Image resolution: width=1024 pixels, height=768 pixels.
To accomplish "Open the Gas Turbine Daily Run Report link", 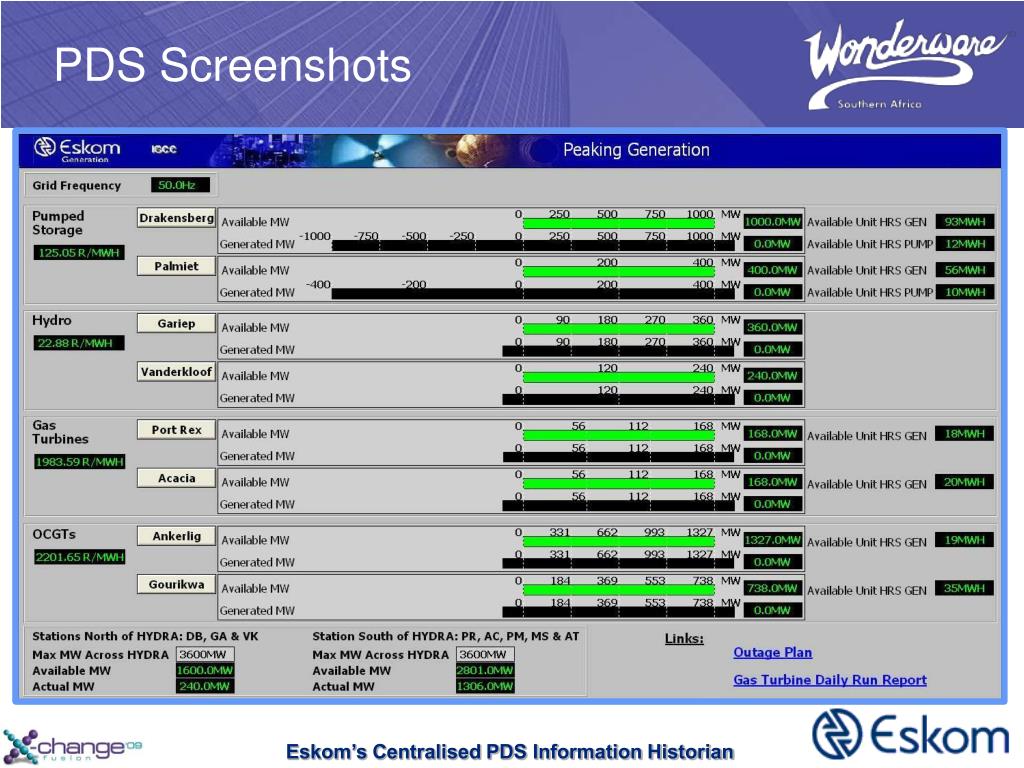I will [830, 680].
